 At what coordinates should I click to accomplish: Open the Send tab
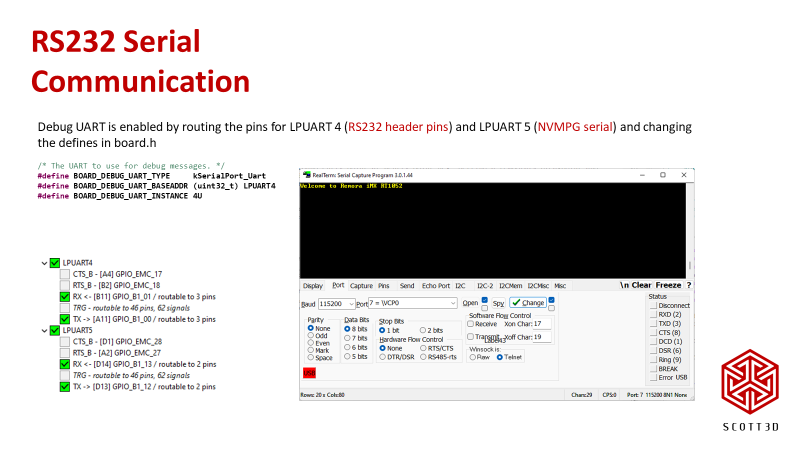click(407, 286)
